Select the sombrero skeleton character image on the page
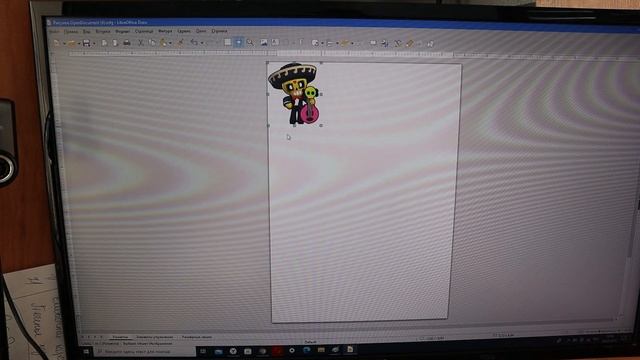 pyautogui.click(x=294, y=94)
